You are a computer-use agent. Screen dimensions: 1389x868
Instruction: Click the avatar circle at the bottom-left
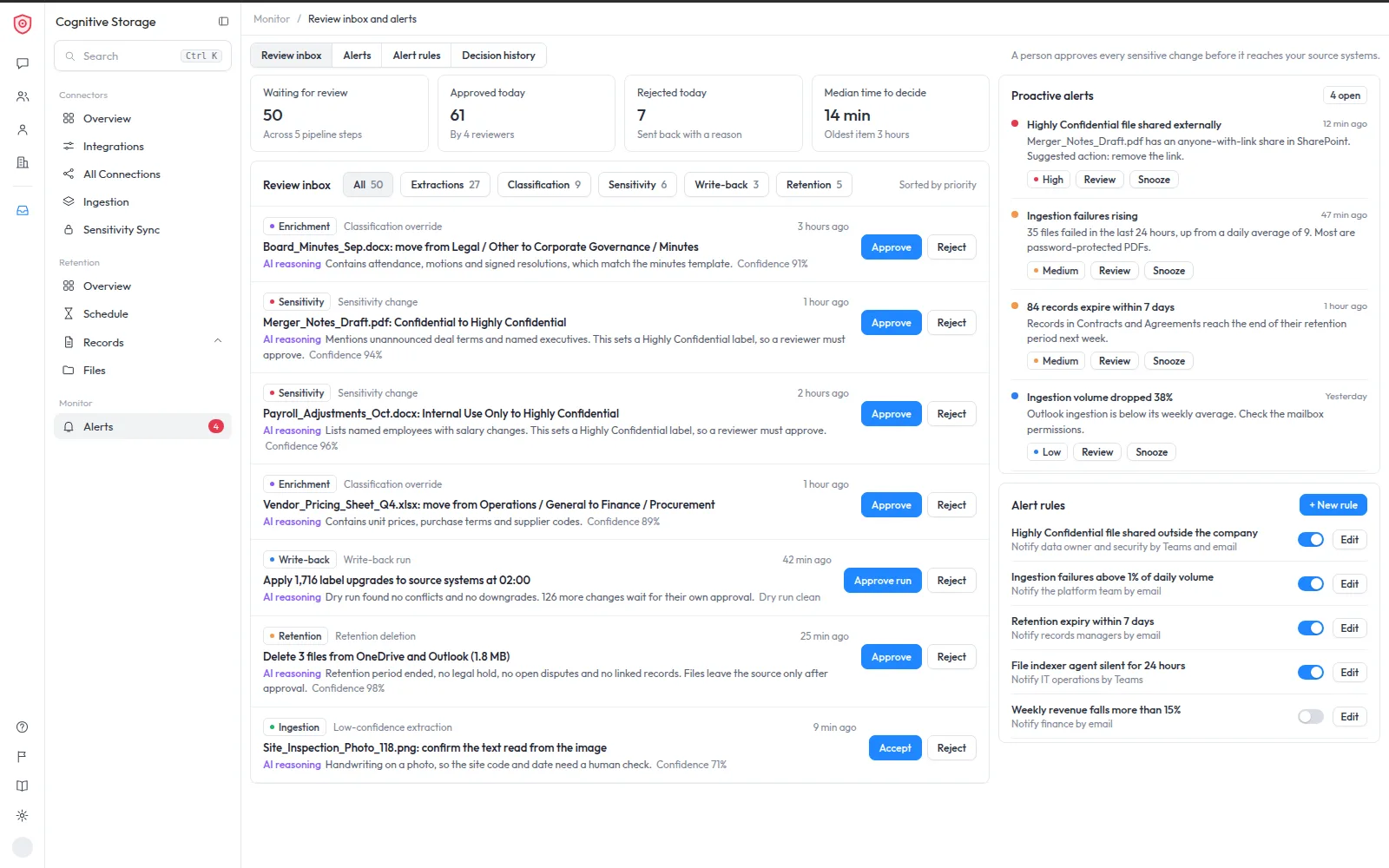pos(23,847)
